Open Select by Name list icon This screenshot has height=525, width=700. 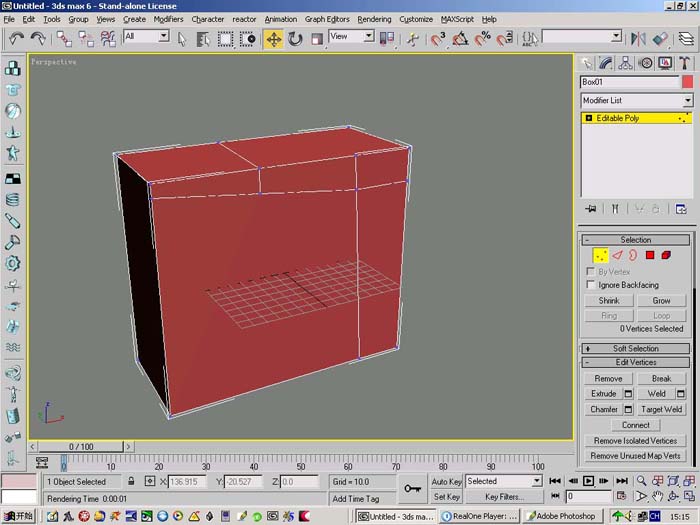click(203, 39)
